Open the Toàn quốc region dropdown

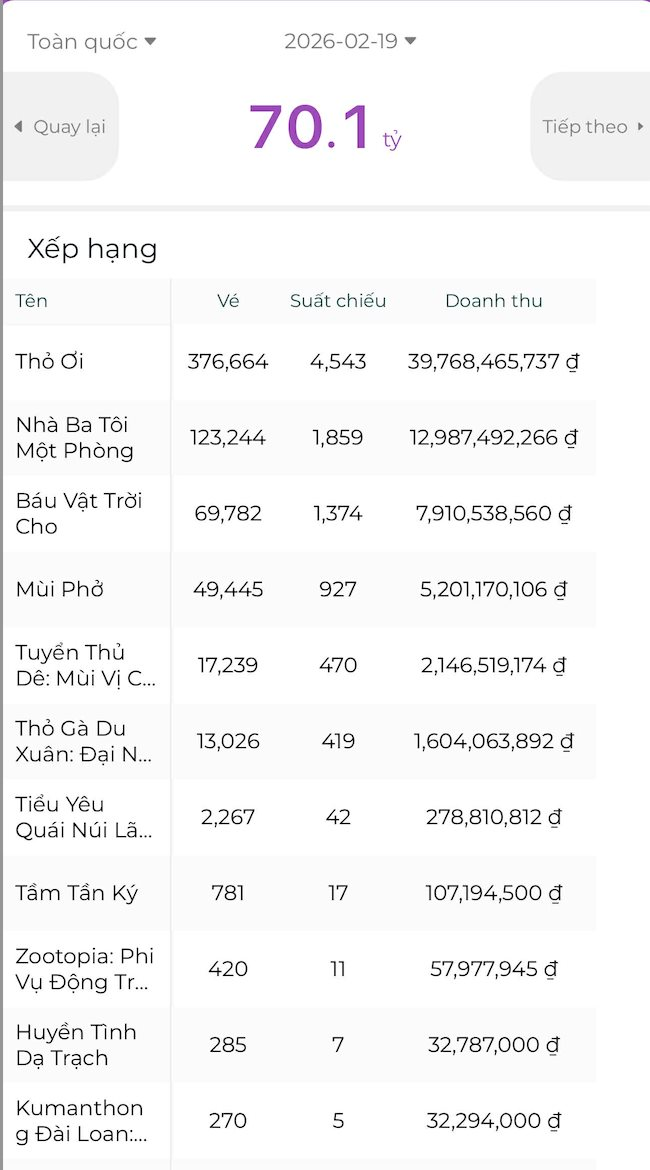pos(92,41)
